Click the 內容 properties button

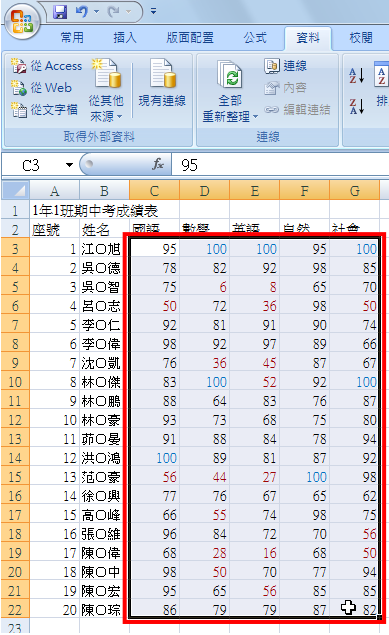coord(286,87)
